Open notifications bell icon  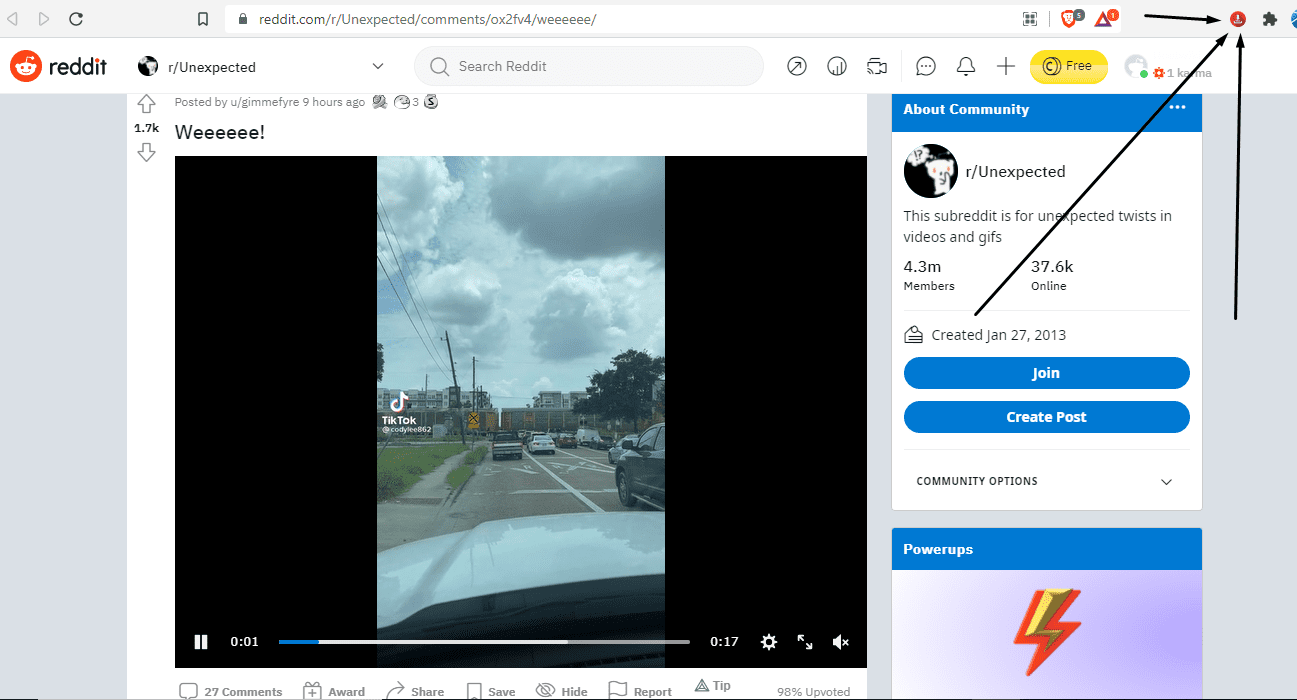pyautogui.click(x=965, y=66)
